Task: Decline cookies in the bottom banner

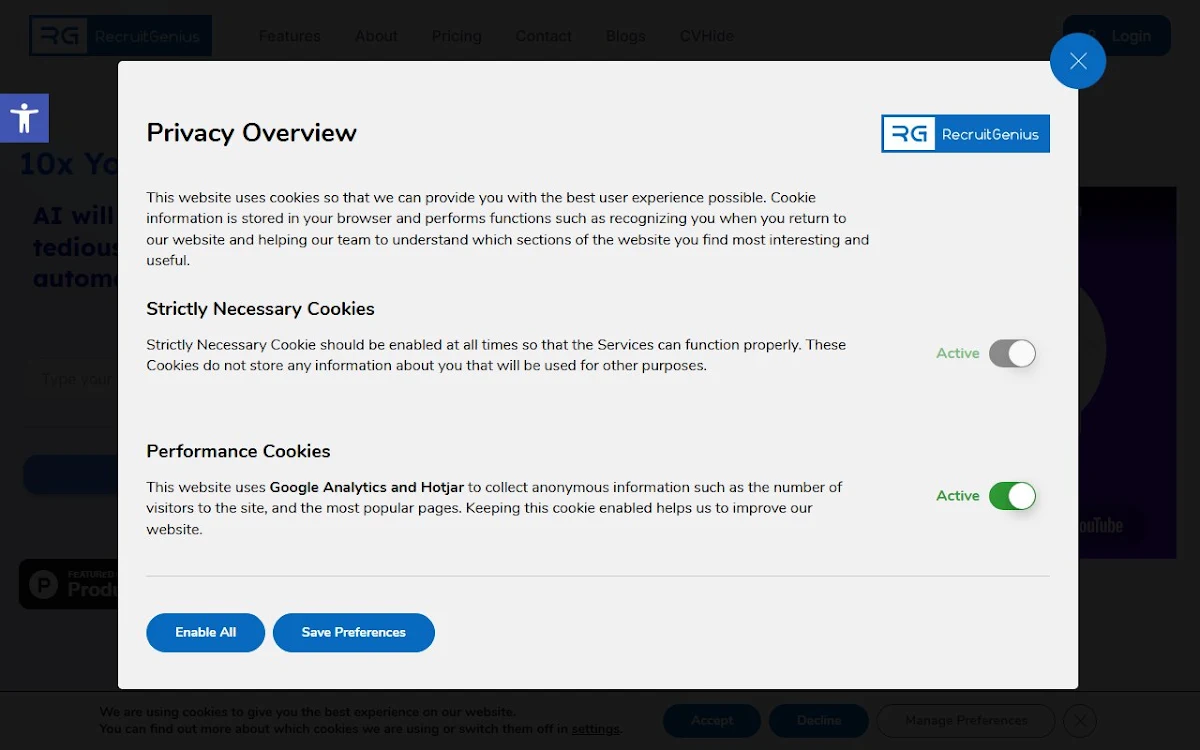Action: [x=819, y=720]
